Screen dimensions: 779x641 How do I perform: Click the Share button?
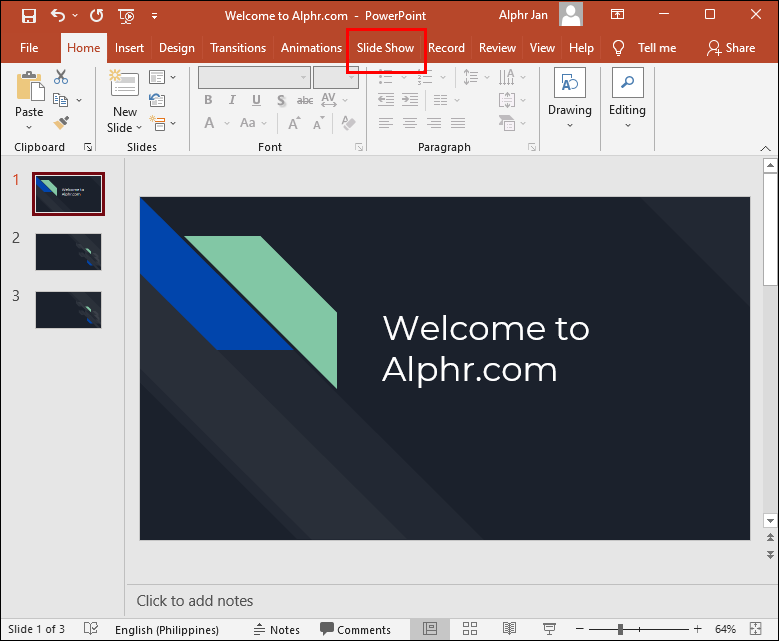click(731, 48)
